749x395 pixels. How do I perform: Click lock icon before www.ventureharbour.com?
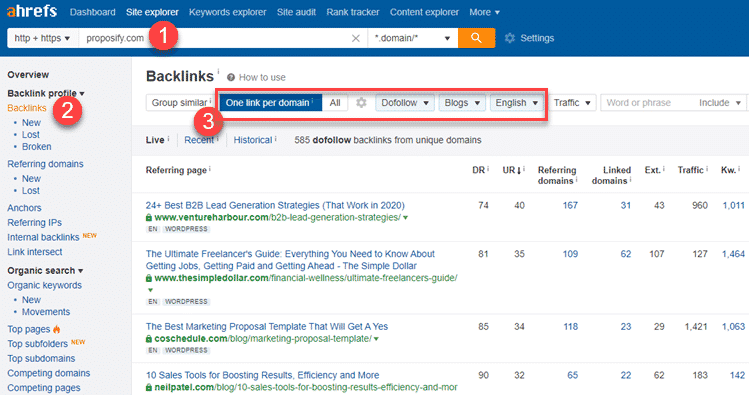coord(149,218)
